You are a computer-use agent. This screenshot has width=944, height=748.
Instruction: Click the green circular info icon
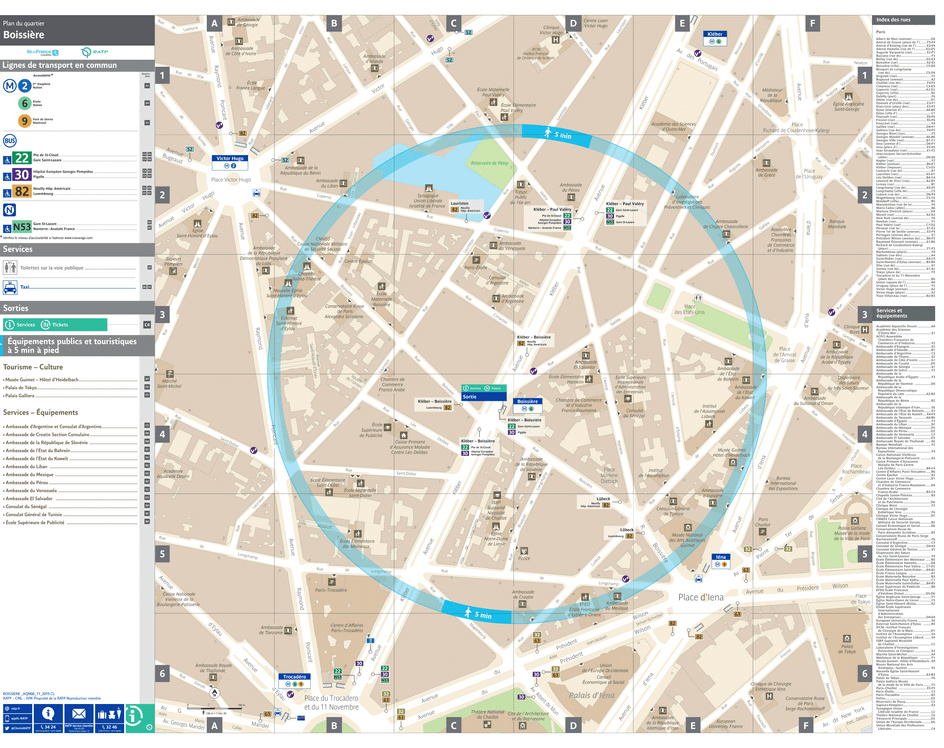[x=132, y=717]
